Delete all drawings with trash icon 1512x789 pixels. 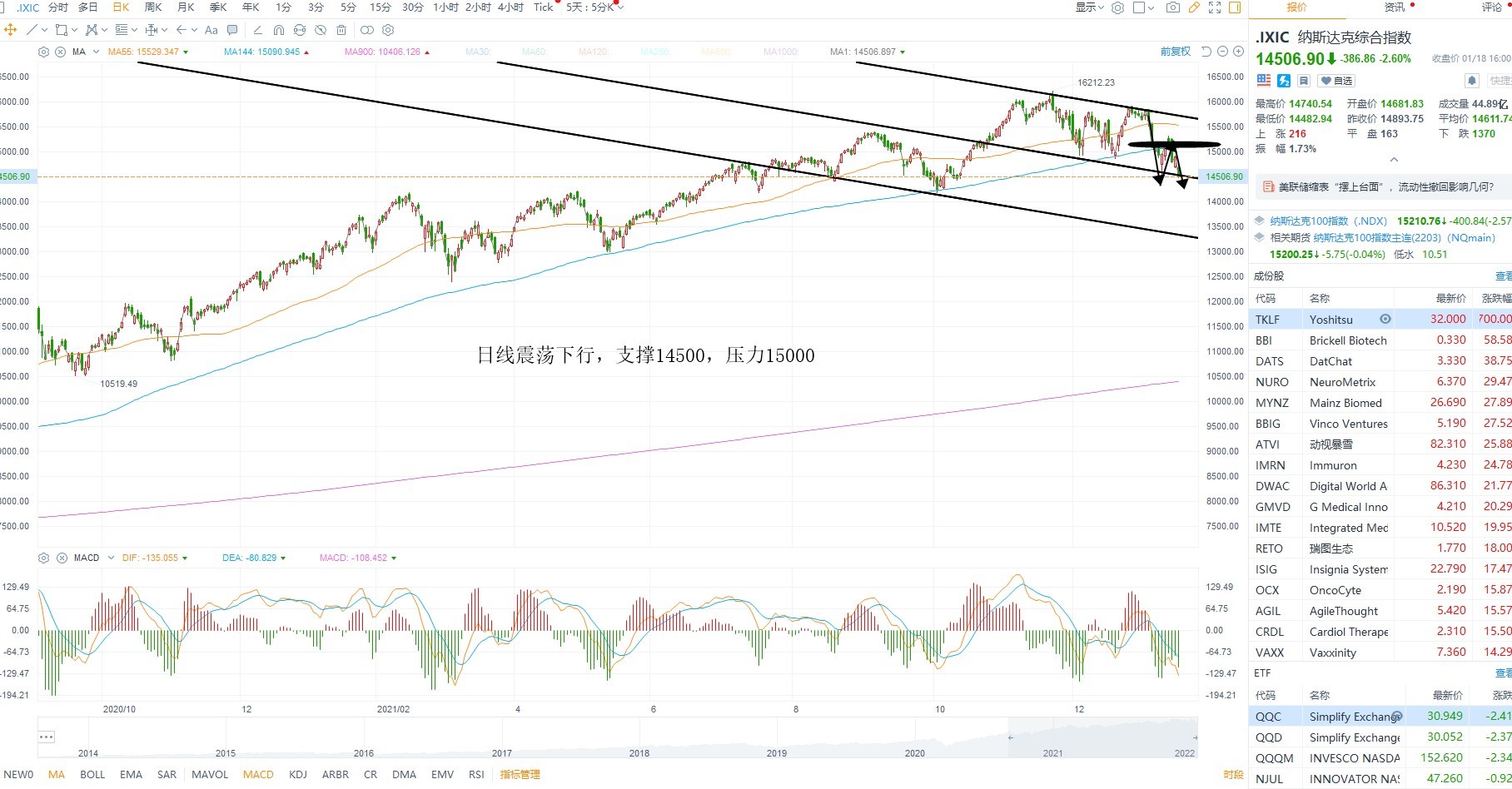point(341,30)
